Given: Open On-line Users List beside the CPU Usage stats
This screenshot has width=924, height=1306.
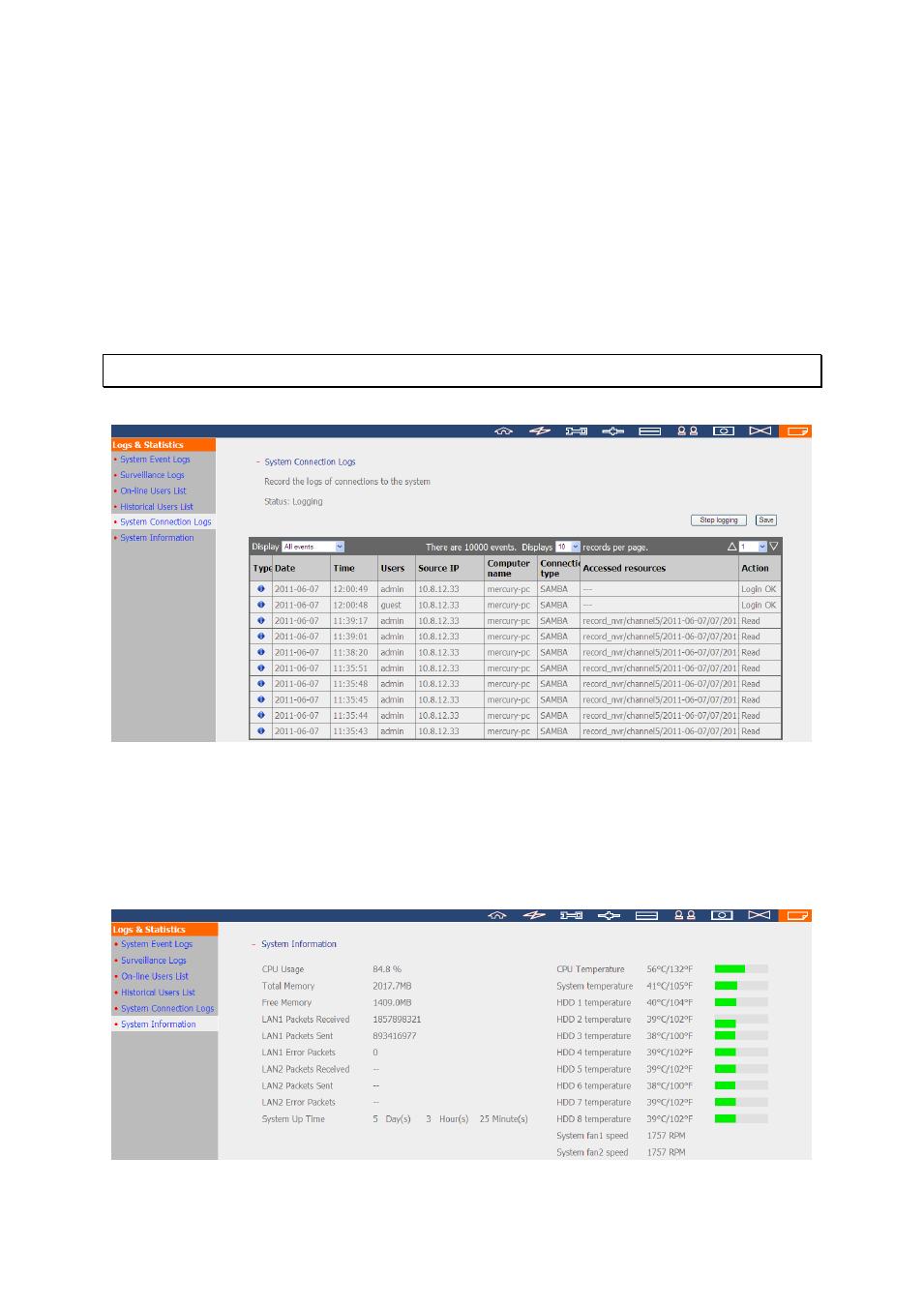Looking at the screenshot, I should click(155, 976).
